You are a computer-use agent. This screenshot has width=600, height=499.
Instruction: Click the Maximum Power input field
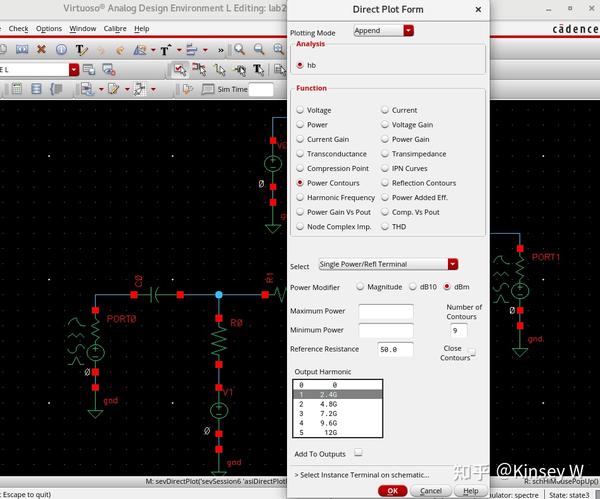tap(386, 311)
